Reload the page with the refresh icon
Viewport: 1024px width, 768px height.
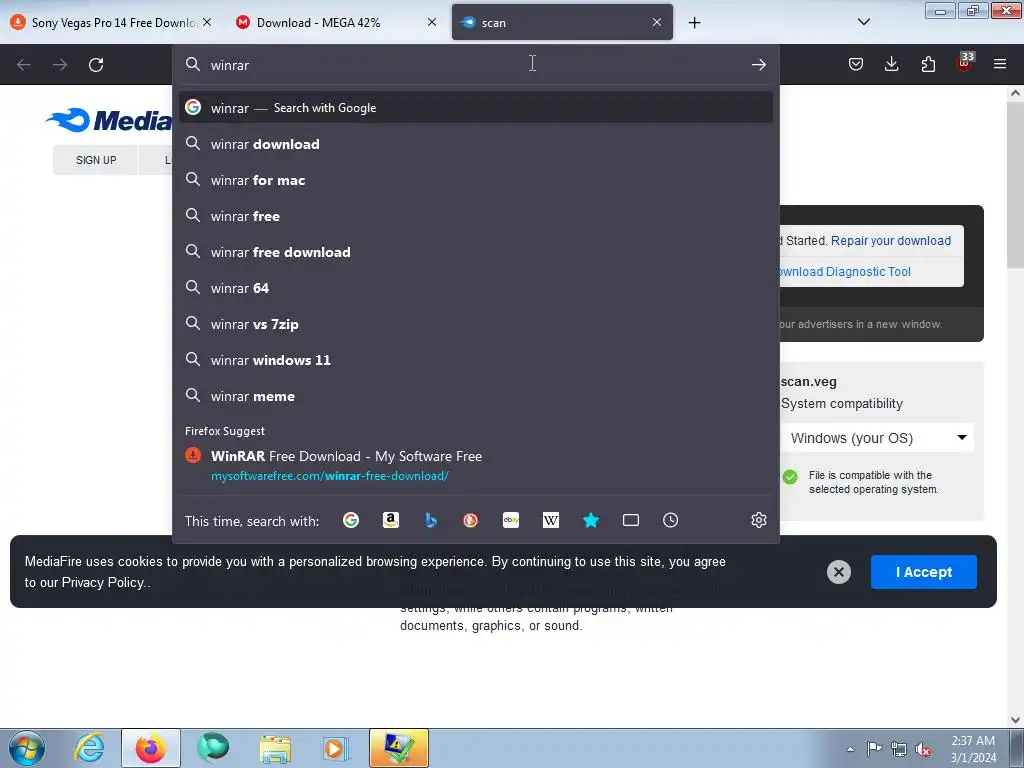[96, 65]
